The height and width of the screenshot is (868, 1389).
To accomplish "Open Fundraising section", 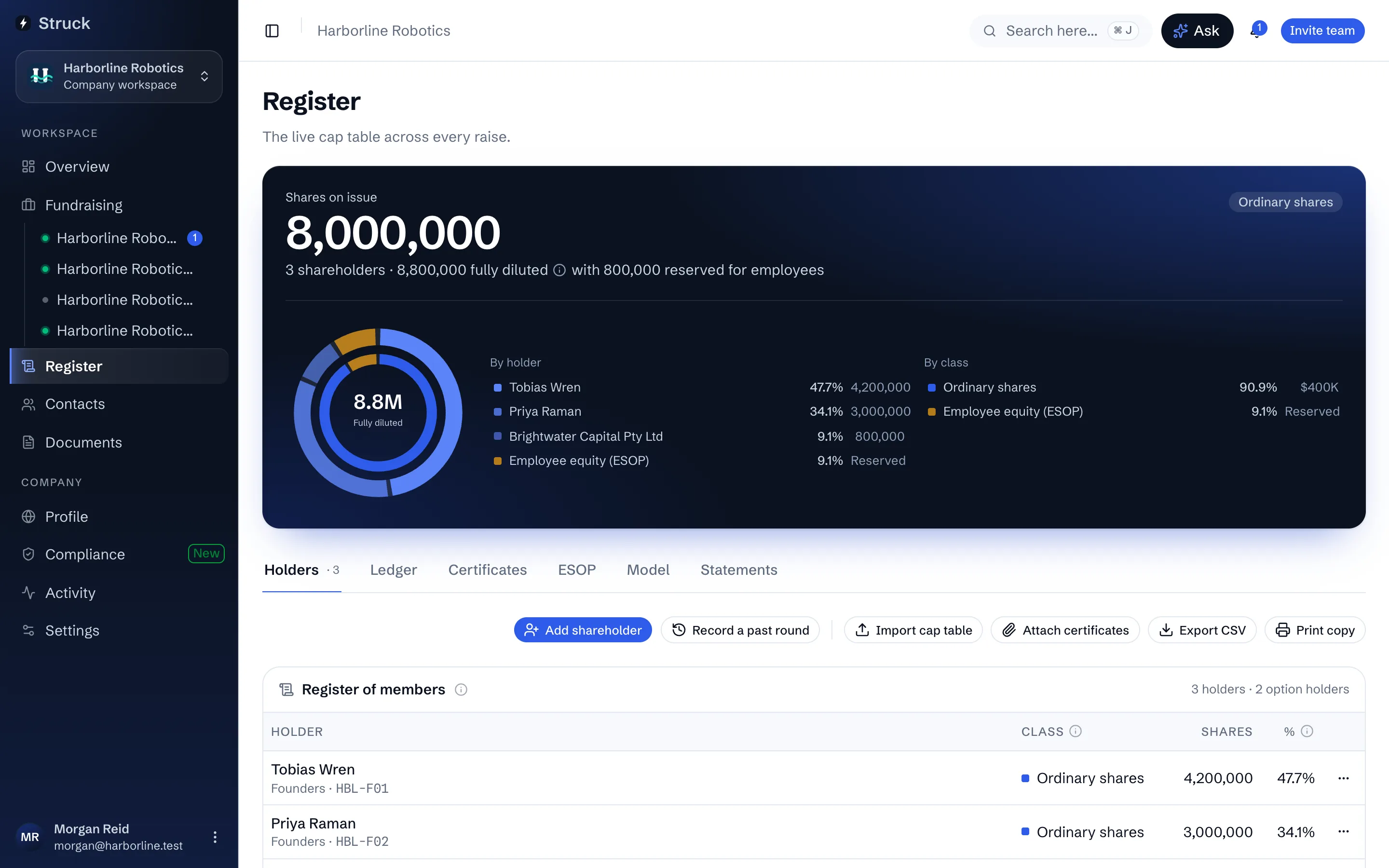I will (119, 205).
